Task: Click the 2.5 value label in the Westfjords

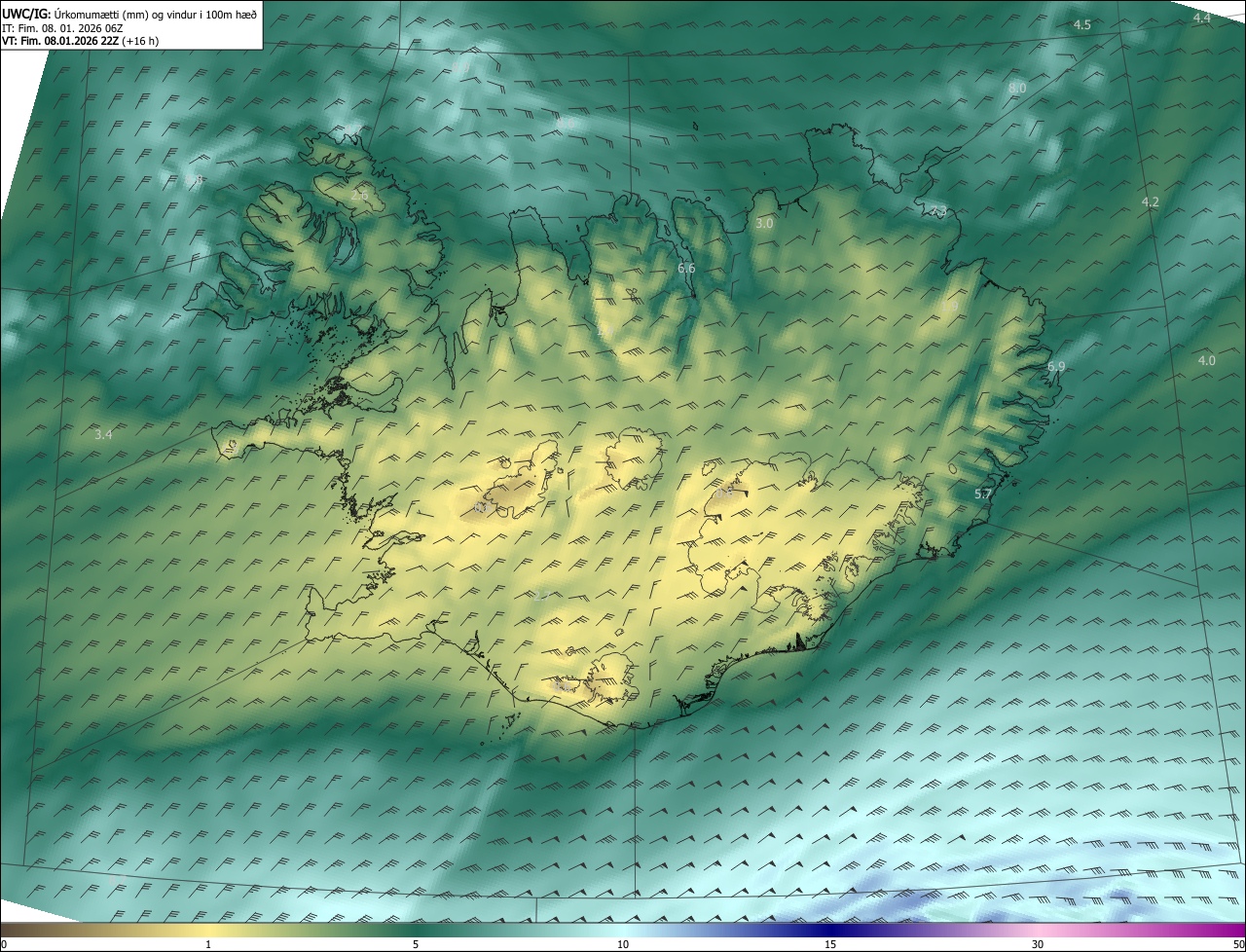Action: pyautogui.click(x=359, y=196)
